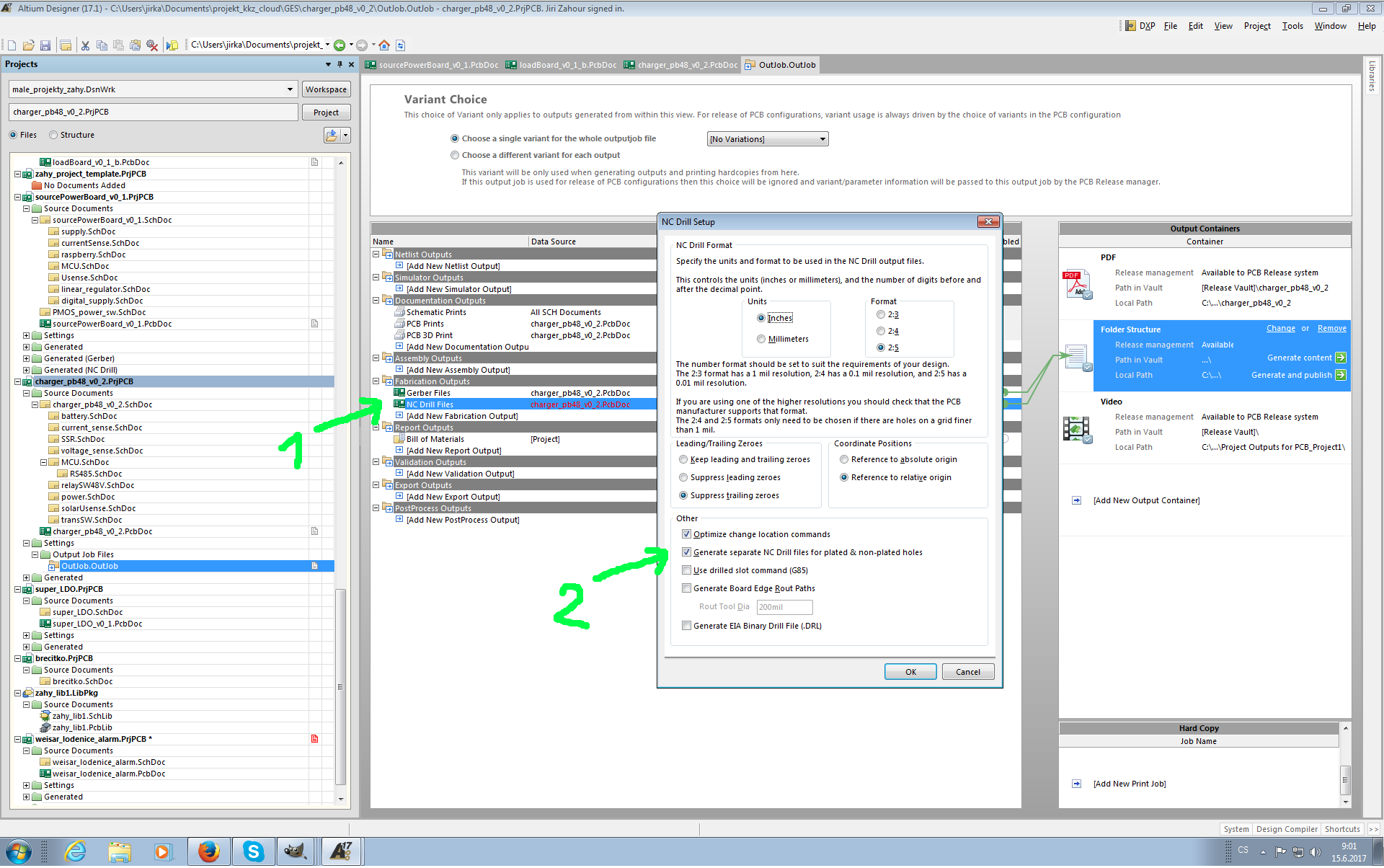
Task: Click the Generate content link
Action: click(x=1300, y=358)
